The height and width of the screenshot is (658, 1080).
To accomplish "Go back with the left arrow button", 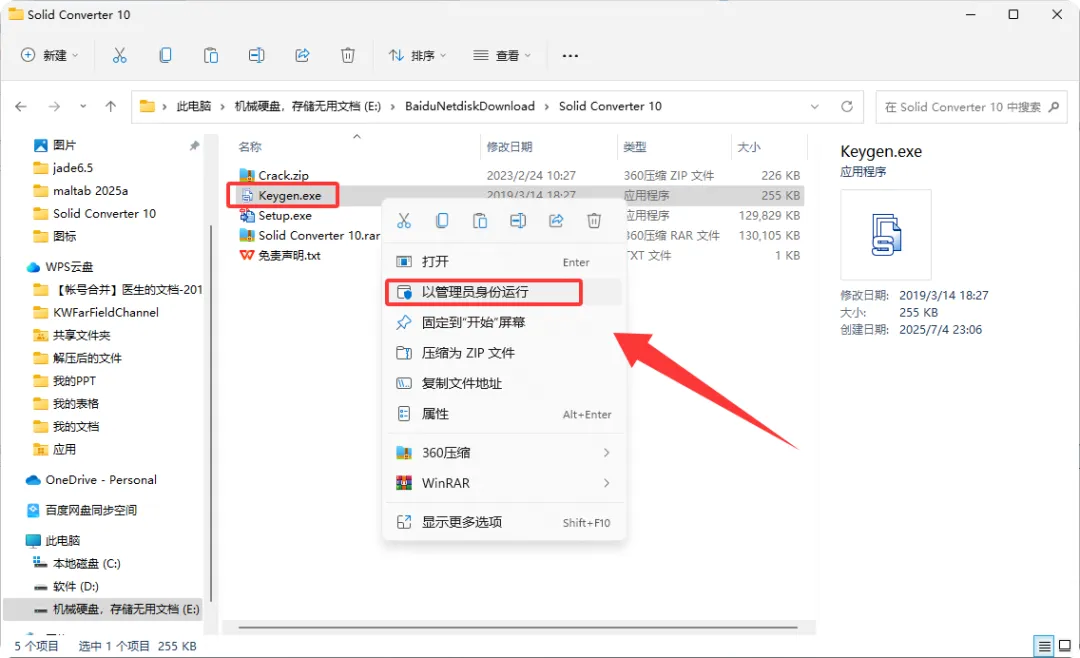I will (21, 107).
